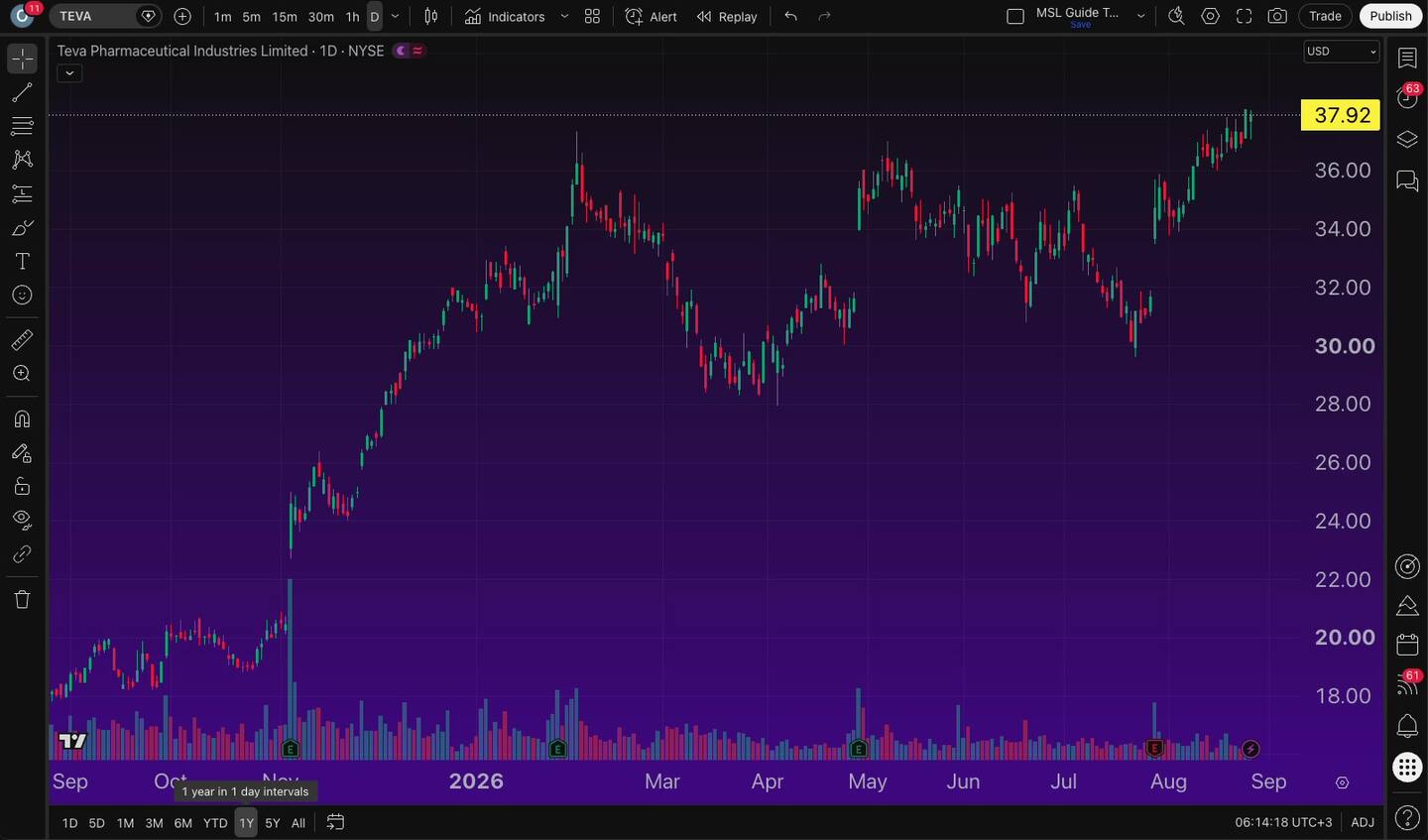The height and width of the screenshot is (840, 1428).
Task: Remove drawings with trash icon
Action: tap(22, 599)
